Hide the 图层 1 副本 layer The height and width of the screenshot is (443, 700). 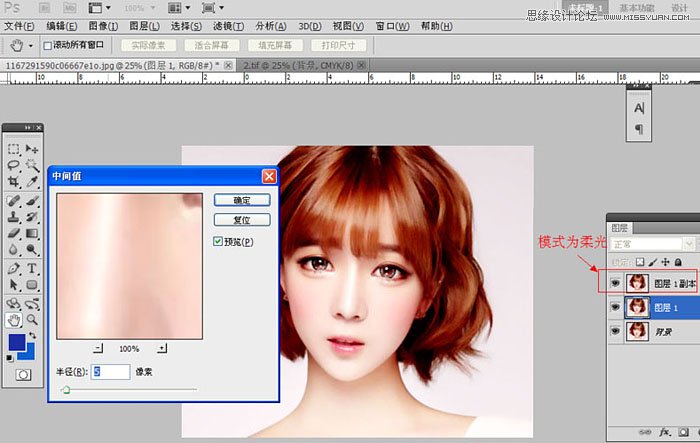[x=613, y=283]
